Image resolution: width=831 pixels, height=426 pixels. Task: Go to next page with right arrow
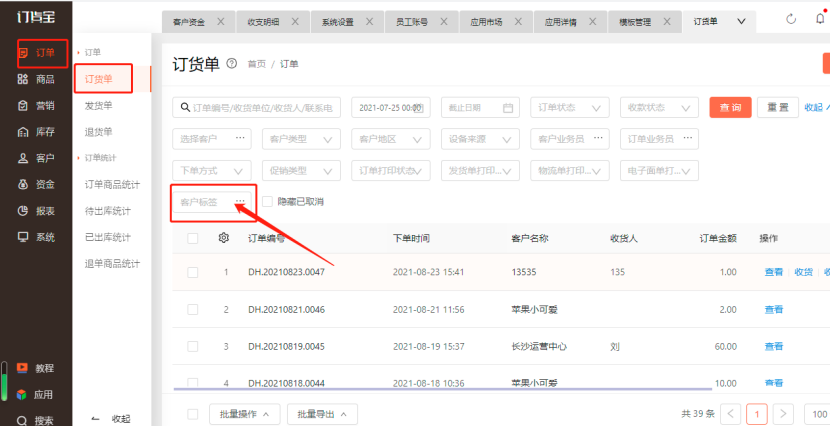[x=783, y=414]
